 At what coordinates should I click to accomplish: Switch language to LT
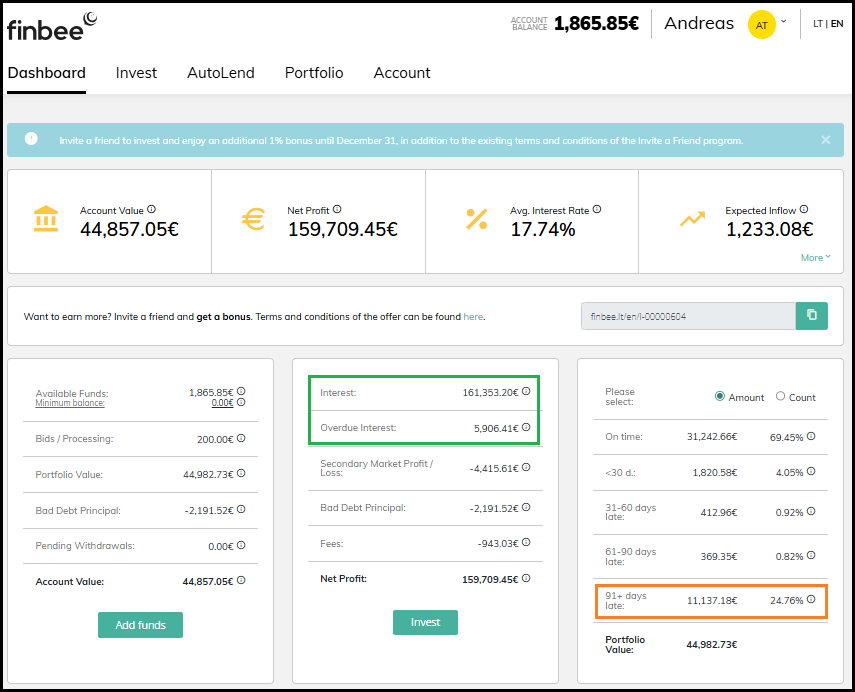(x=818, y=23)
